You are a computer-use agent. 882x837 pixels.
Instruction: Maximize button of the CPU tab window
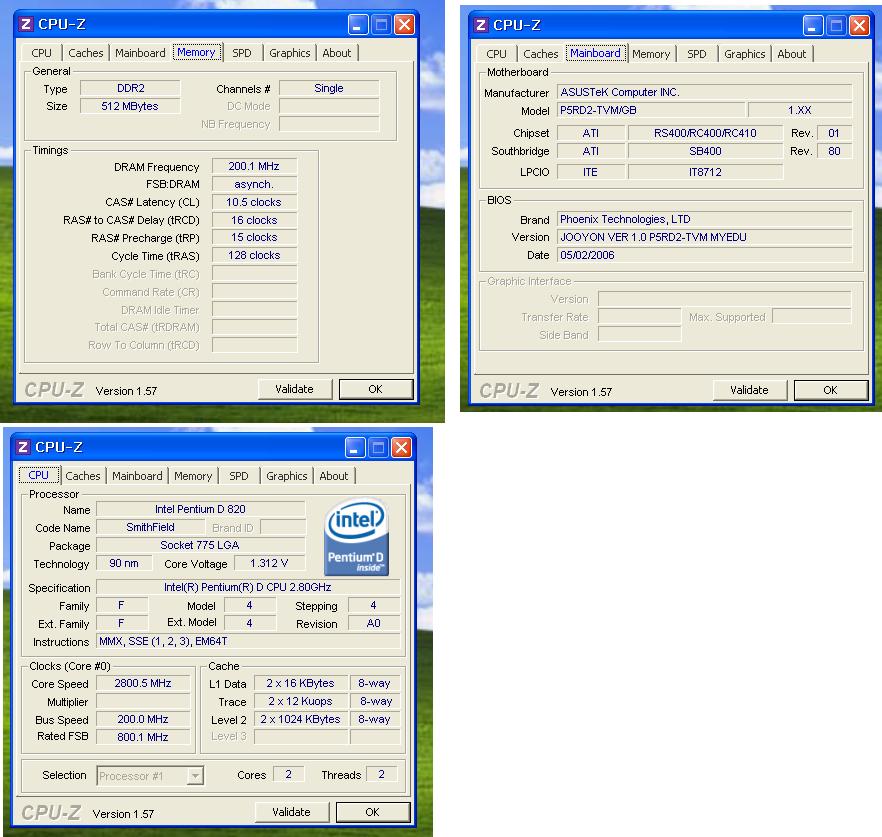(378, 448)
